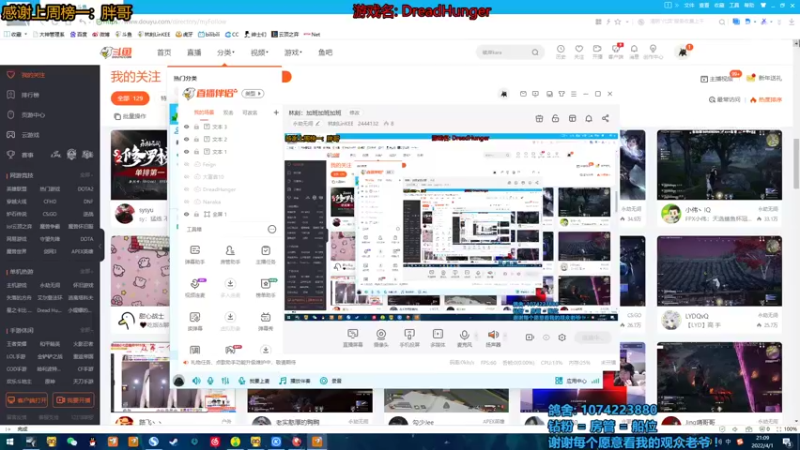Open toolbox more options circle
The height and width of the screenshot is (450, 800).
click(272, 230)
